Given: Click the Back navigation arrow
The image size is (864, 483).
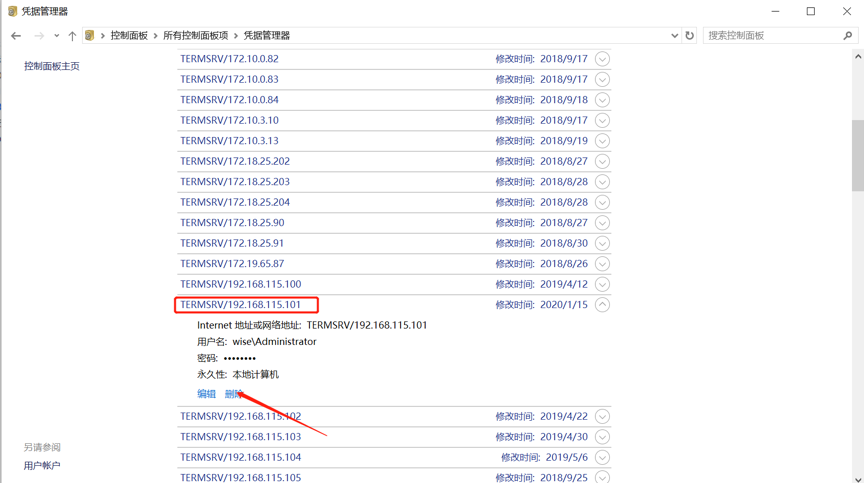Looking at the screenshot, I should tap(16, 36).
